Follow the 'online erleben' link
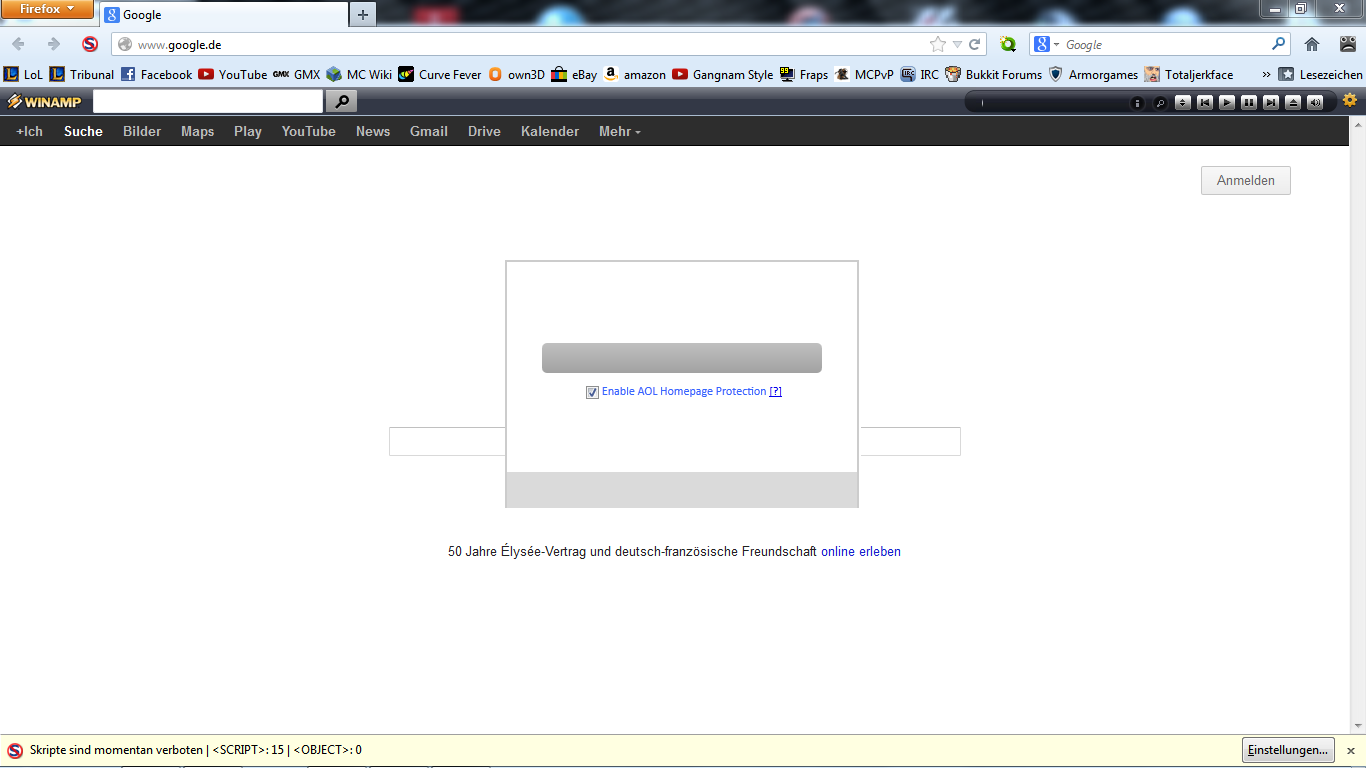The height and width of the screenshot is (768, 1366). pyautogui.click(x=861, y=551)
